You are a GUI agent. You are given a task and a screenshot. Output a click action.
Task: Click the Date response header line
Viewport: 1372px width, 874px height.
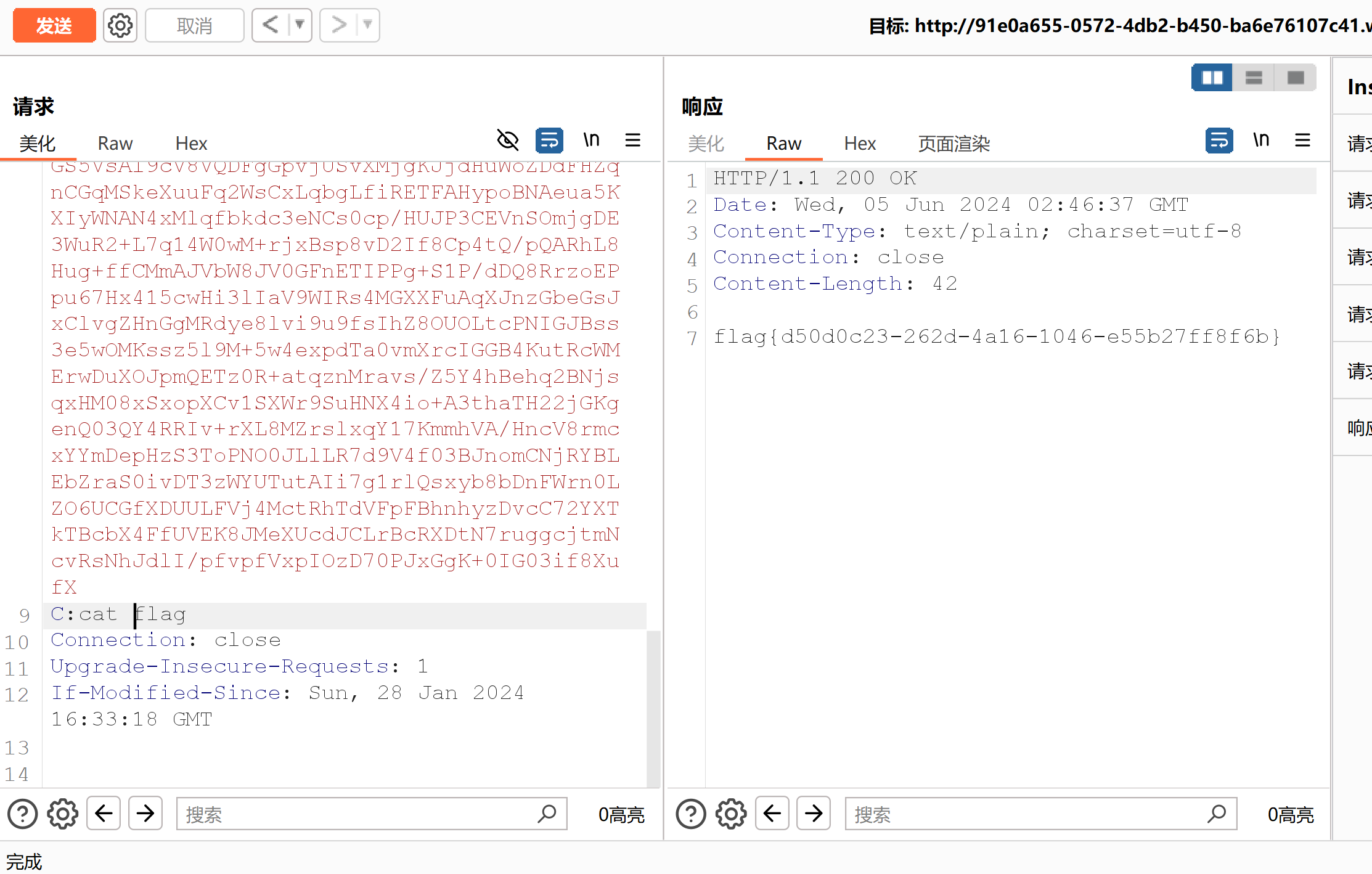(x=951, y=205)
